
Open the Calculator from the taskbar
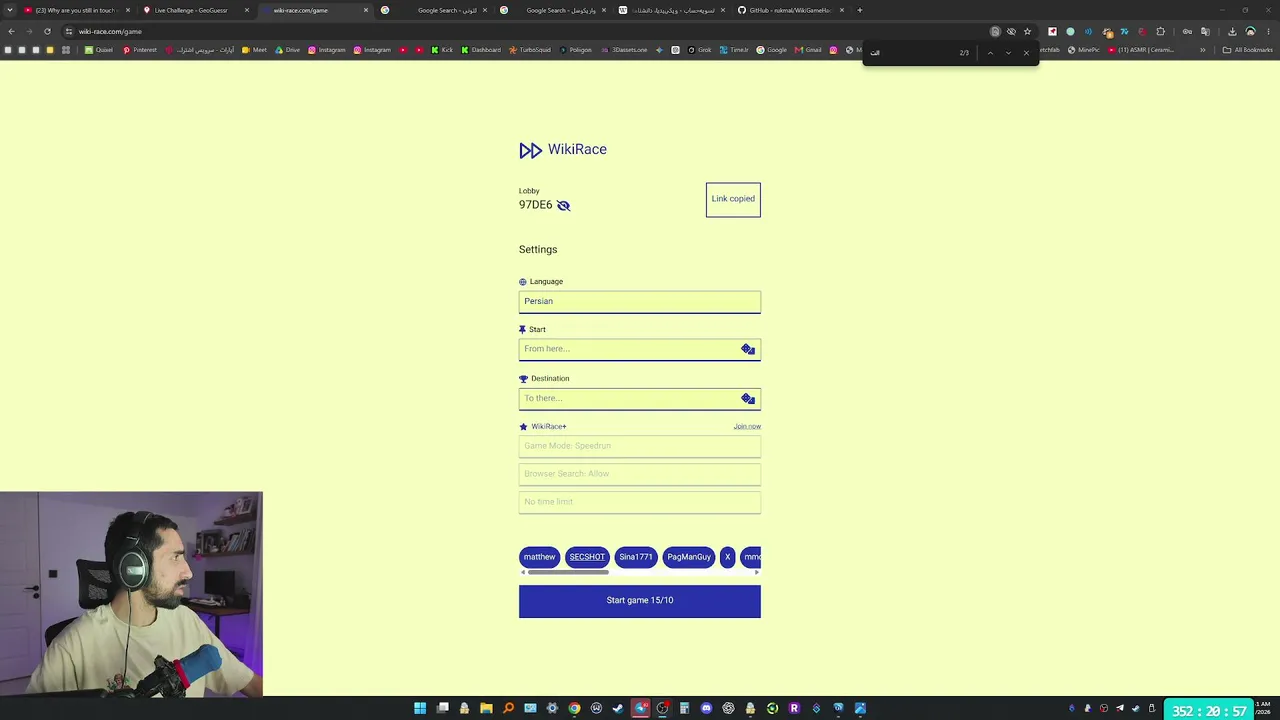click(x=684, y=709)
